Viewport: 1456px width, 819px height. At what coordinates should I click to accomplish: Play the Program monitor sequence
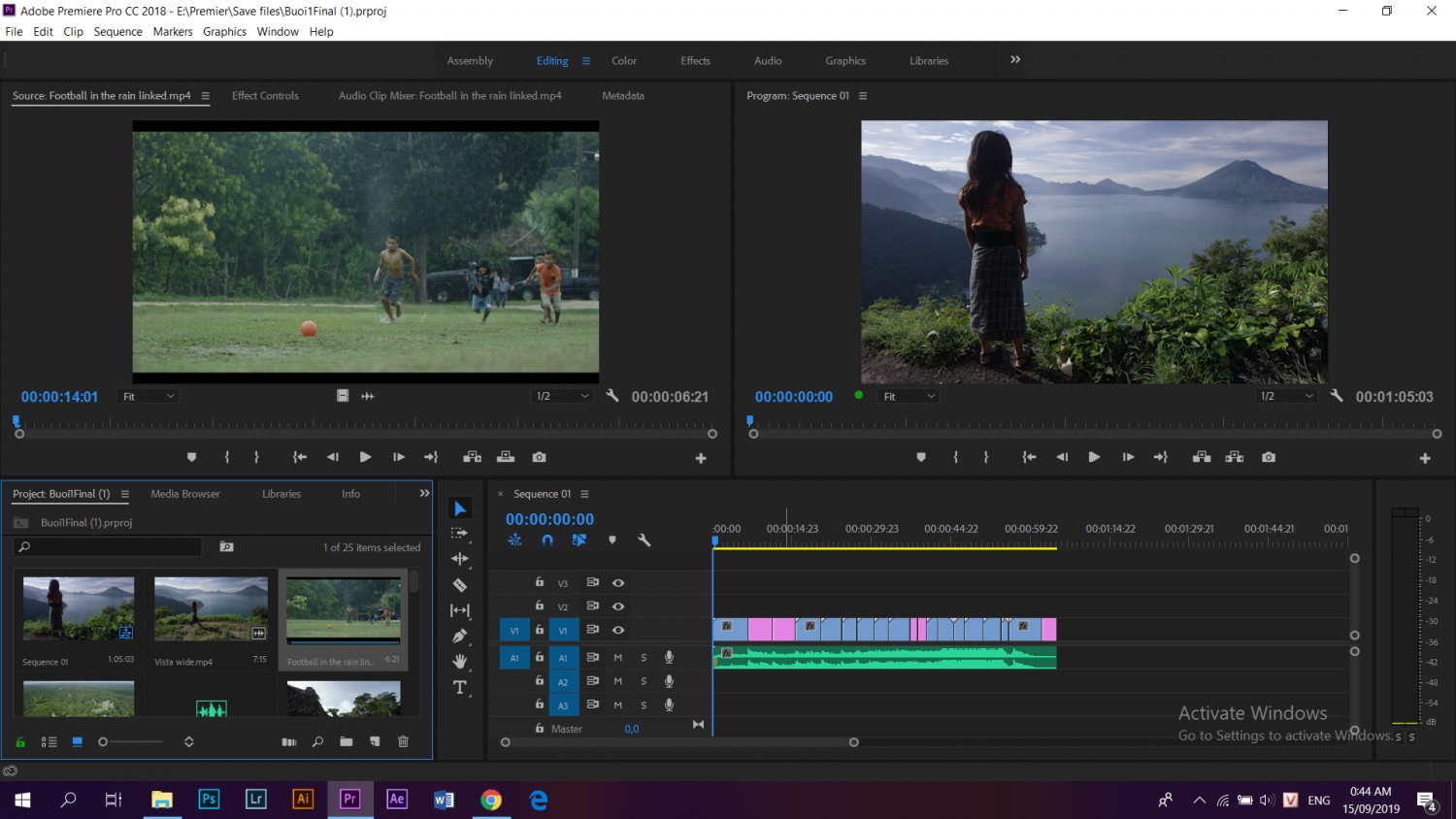tap(1094, 457)
